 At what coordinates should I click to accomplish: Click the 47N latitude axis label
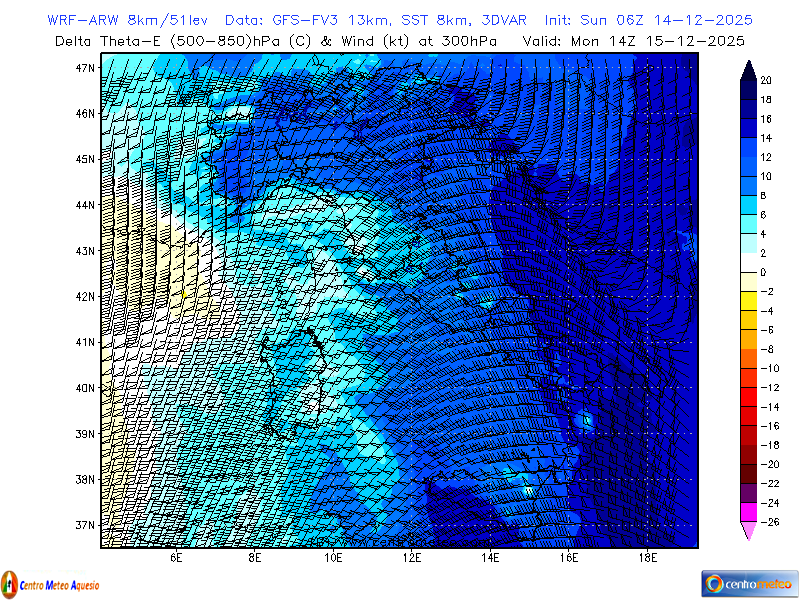pyautogui.click(x=85, y=68)
